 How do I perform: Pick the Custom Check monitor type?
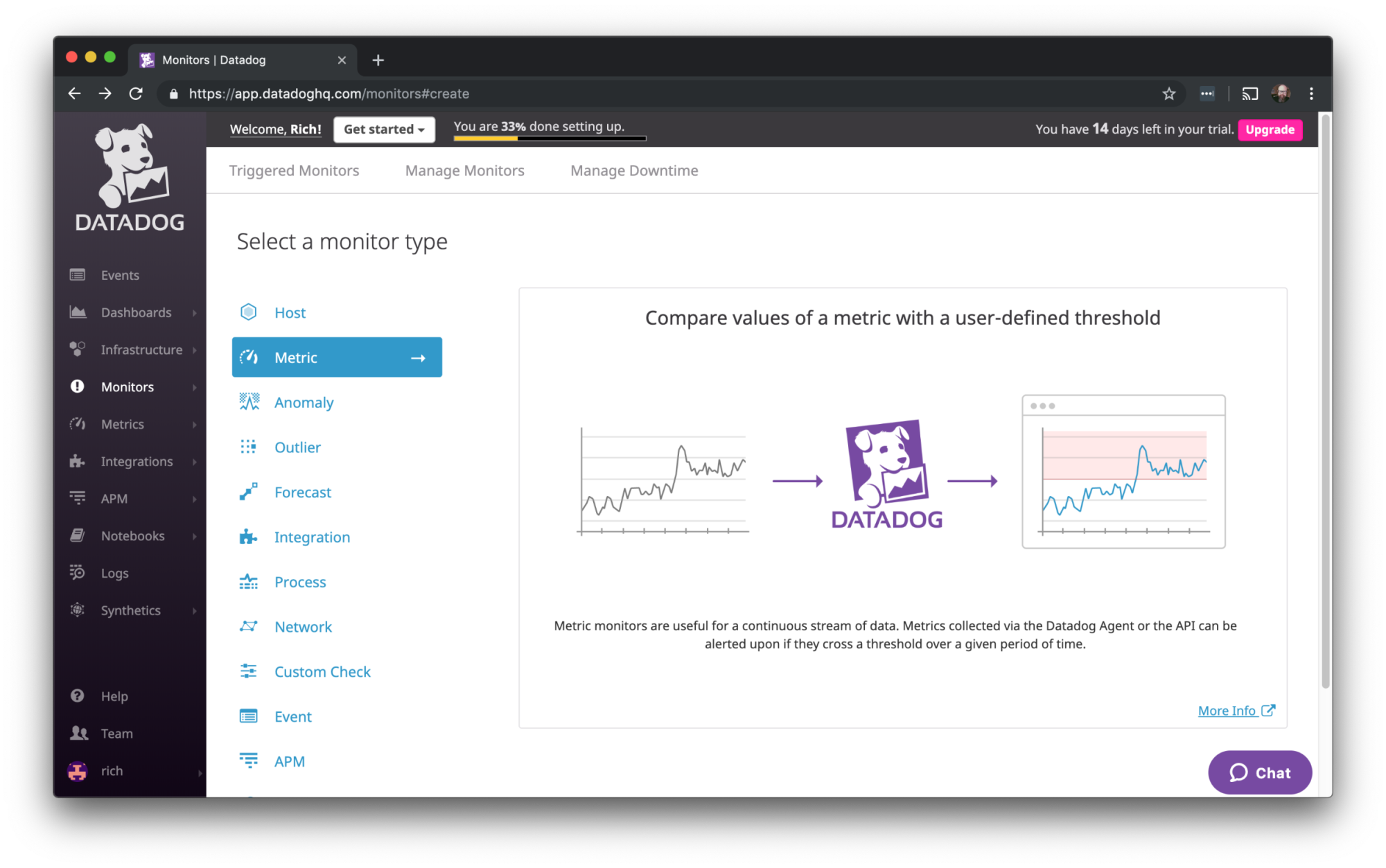pyautogui.click(x=322, y=671)
